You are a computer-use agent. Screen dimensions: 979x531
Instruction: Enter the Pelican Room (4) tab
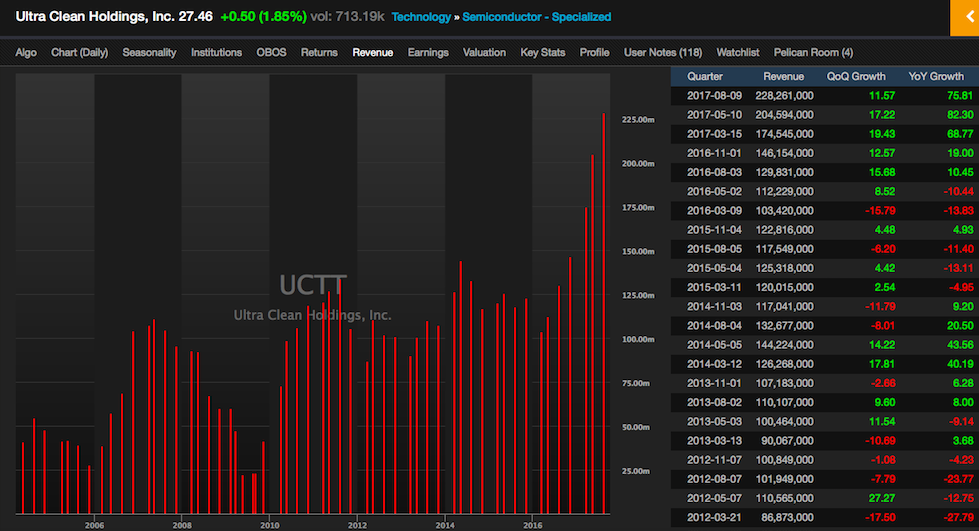[813, 52]
